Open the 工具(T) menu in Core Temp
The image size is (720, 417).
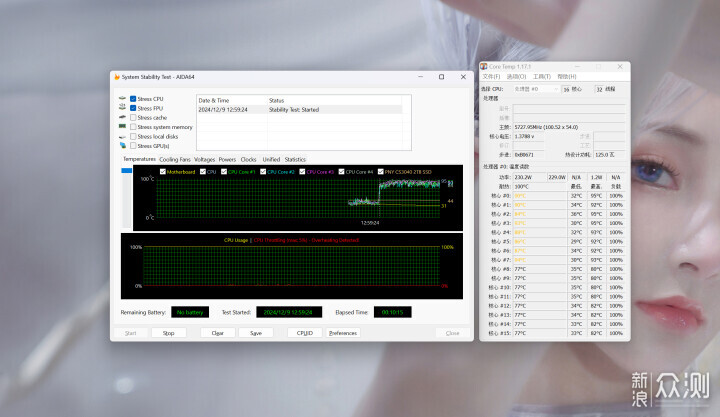pyautogui.click(x=541, y=76)
